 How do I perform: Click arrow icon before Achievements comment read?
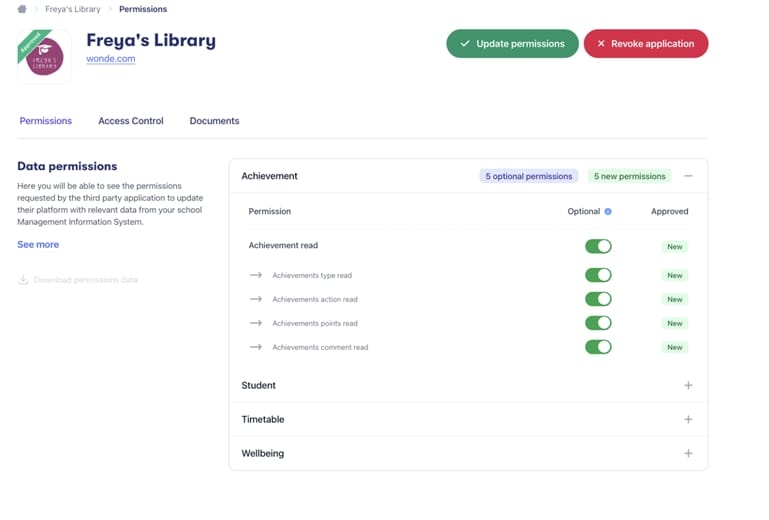point(256,347)
